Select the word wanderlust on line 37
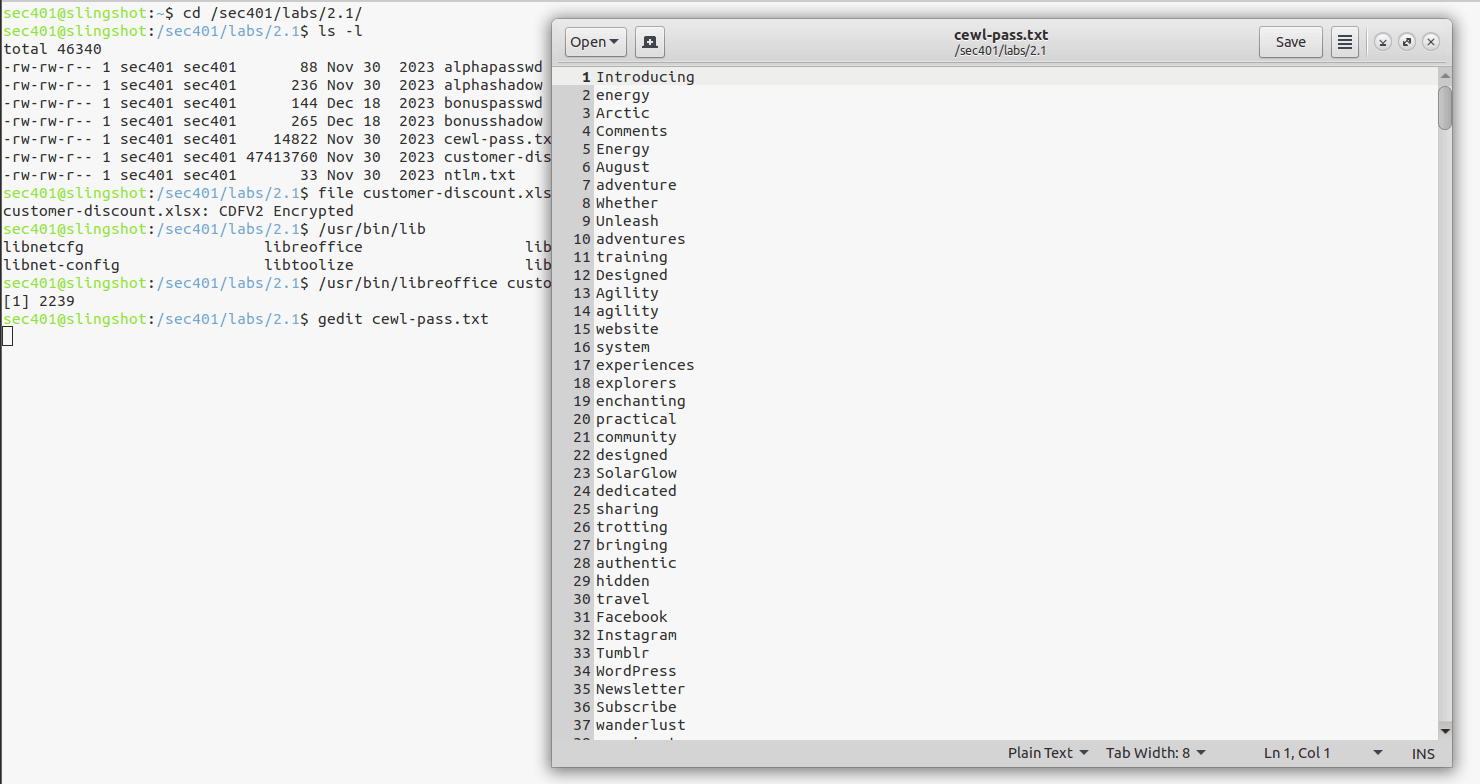The height and width of the screenshot is (784, 1480). click(x=640, y=725)
